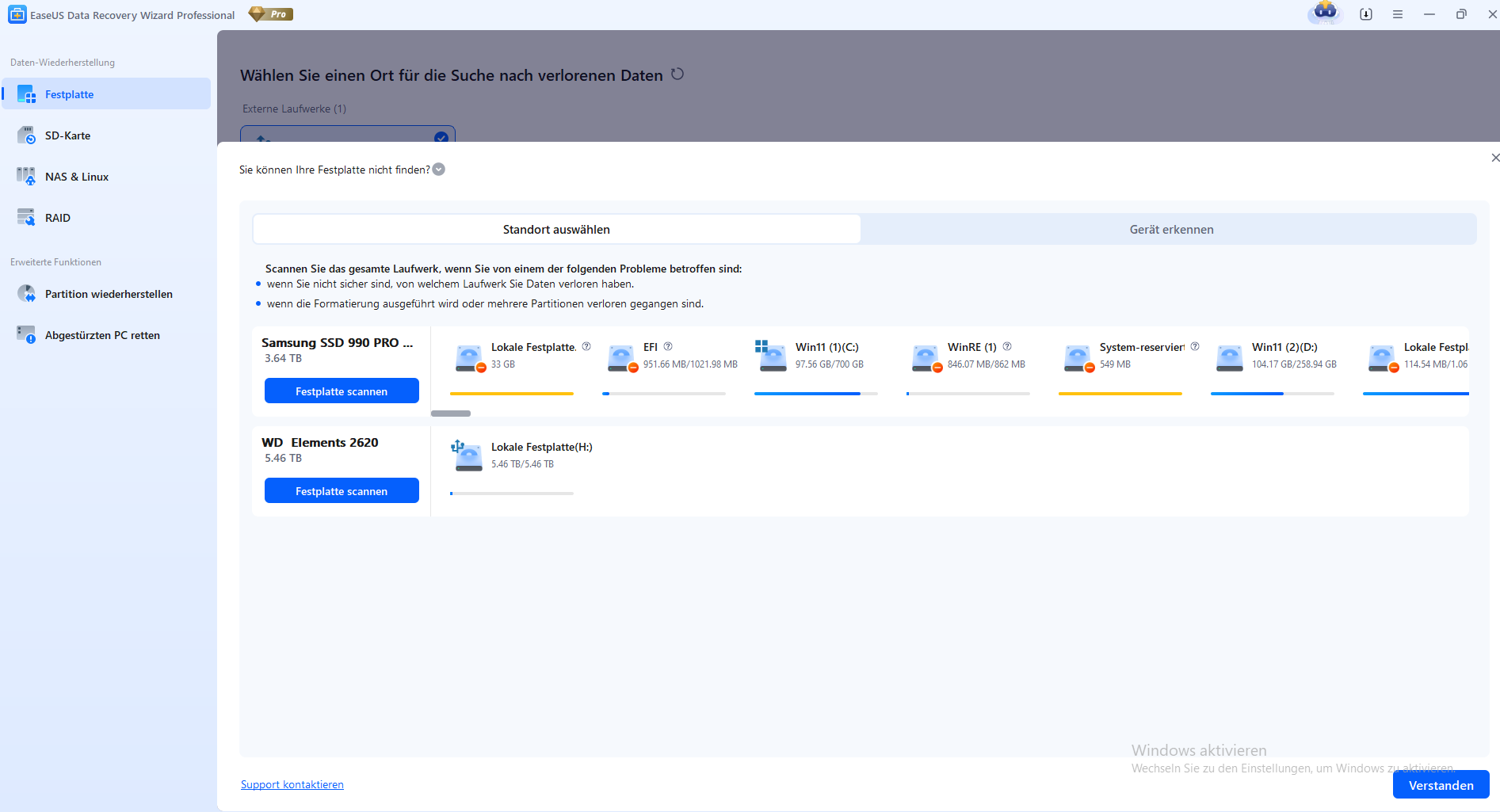
Task: Click usage bar of Win11 (1)(C:)
Action: tap(816, 394)
